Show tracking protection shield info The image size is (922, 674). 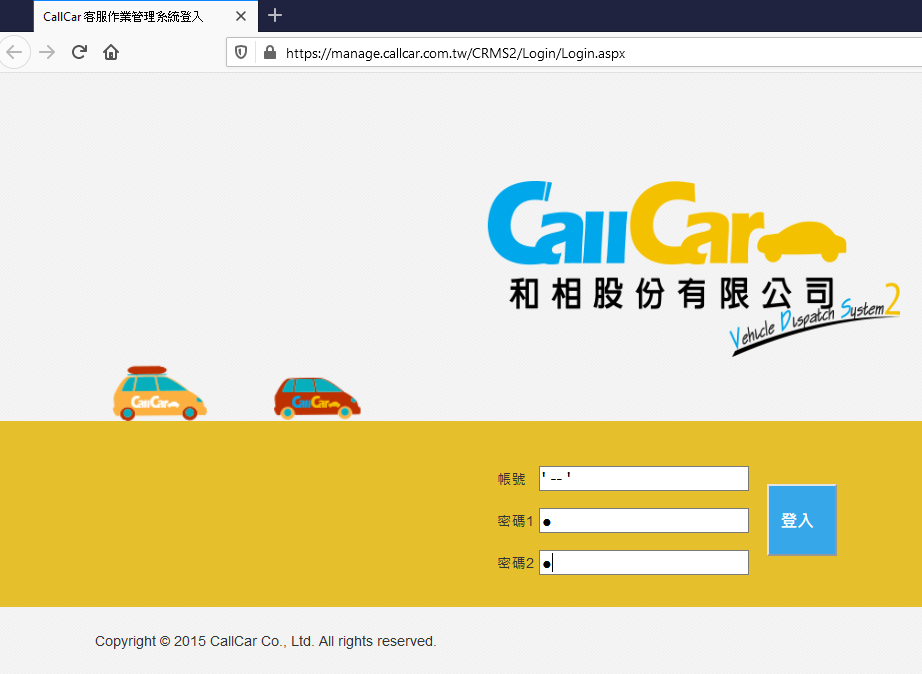click(241, 52)
